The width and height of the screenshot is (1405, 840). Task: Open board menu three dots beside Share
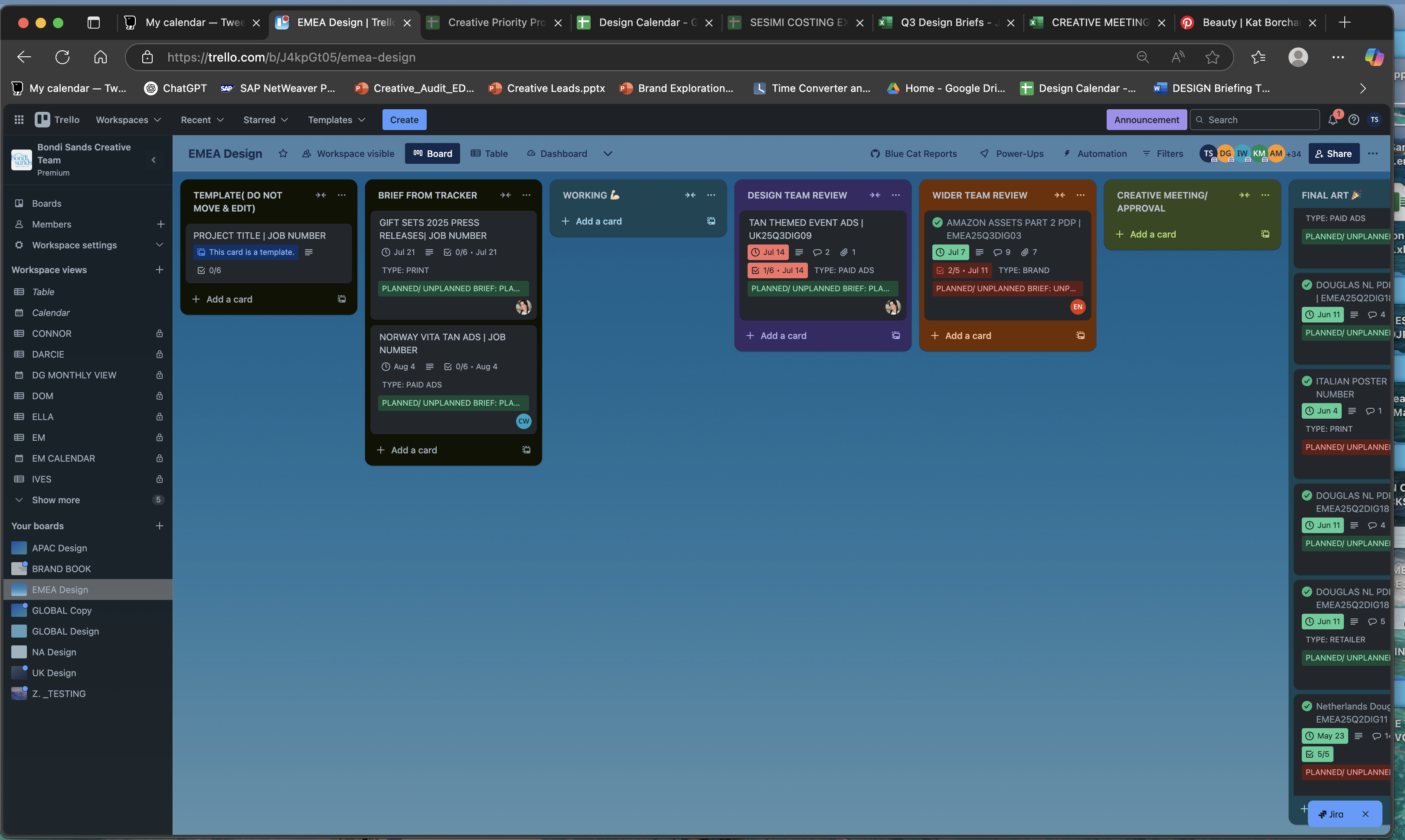pos(1373,153)
